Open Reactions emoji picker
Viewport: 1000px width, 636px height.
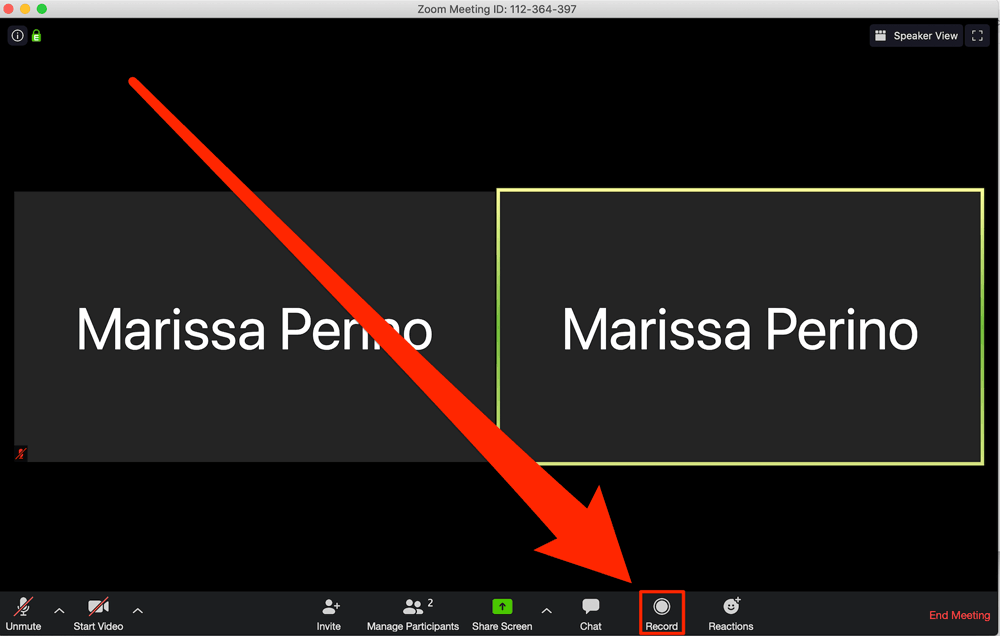[x=731, y=613]
